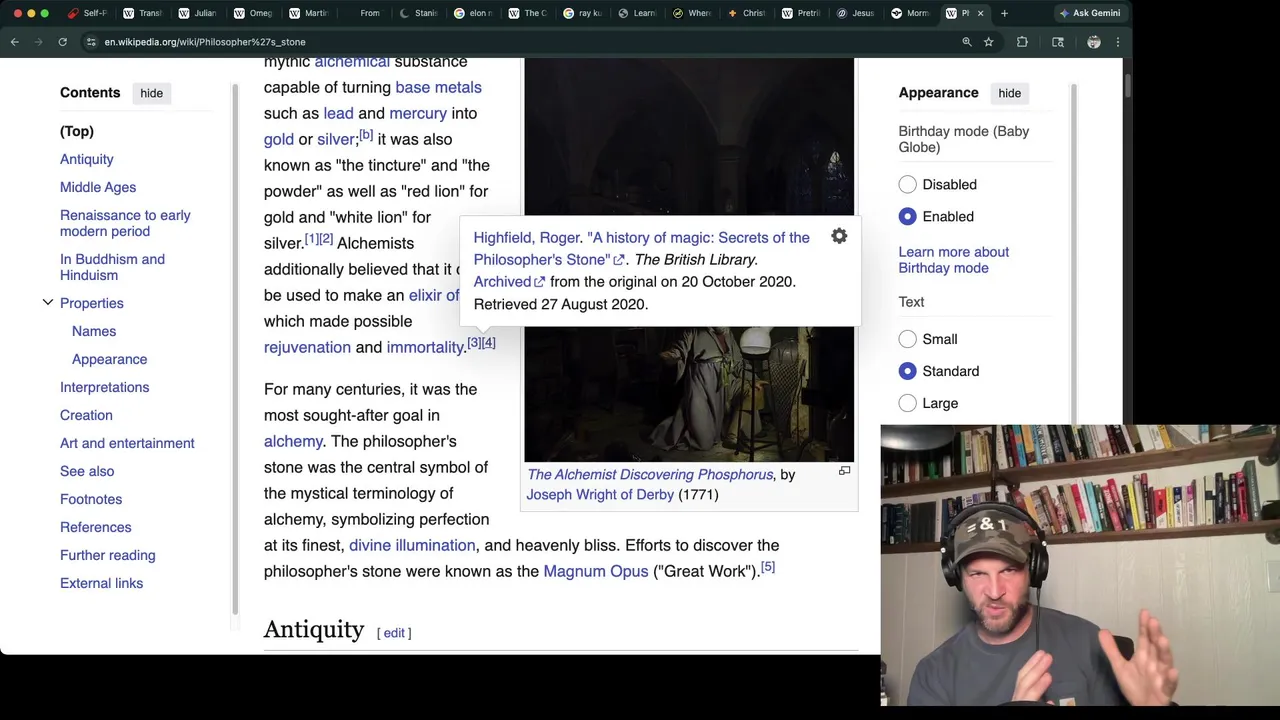The width and height of the screenshot is (1280, 720).
Task: Go to Art and entertainment section
Action: pyautogui.click(x=127, y=443)
